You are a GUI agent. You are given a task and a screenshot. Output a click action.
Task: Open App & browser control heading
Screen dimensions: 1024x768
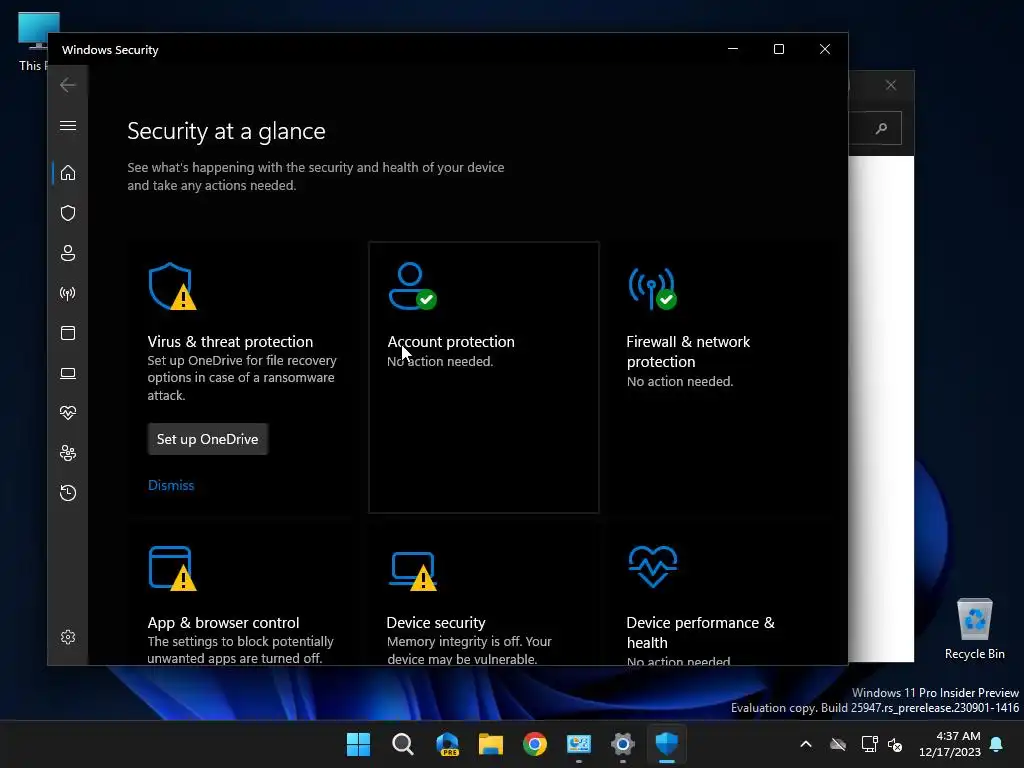pyautogui.click(x=223, y=622)
